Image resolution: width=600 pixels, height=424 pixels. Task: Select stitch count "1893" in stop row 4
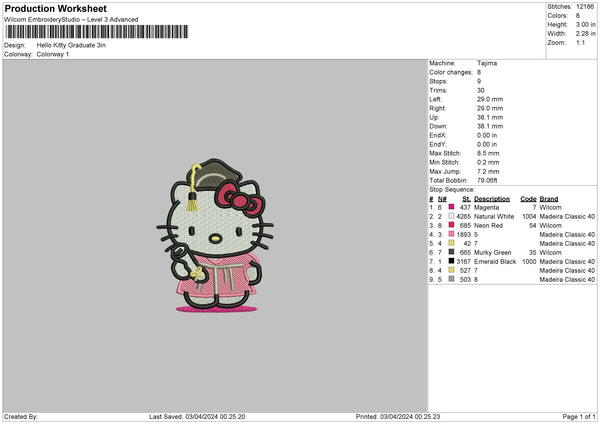pyautogui.click(x=463, y=234)
